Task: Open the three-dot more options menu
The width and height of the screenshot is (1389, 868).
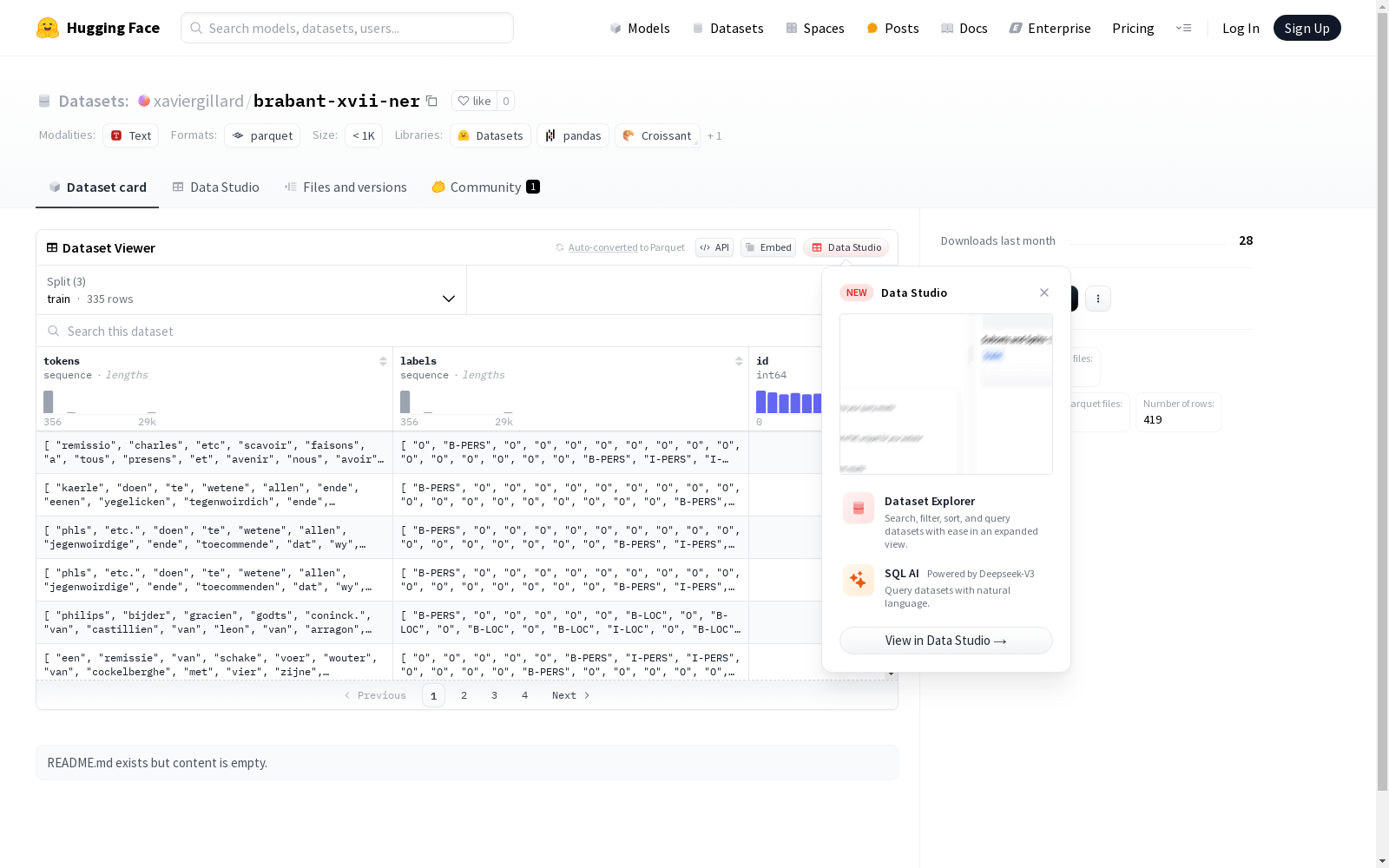Action: pyautogui.click(x=1098, y=299)
